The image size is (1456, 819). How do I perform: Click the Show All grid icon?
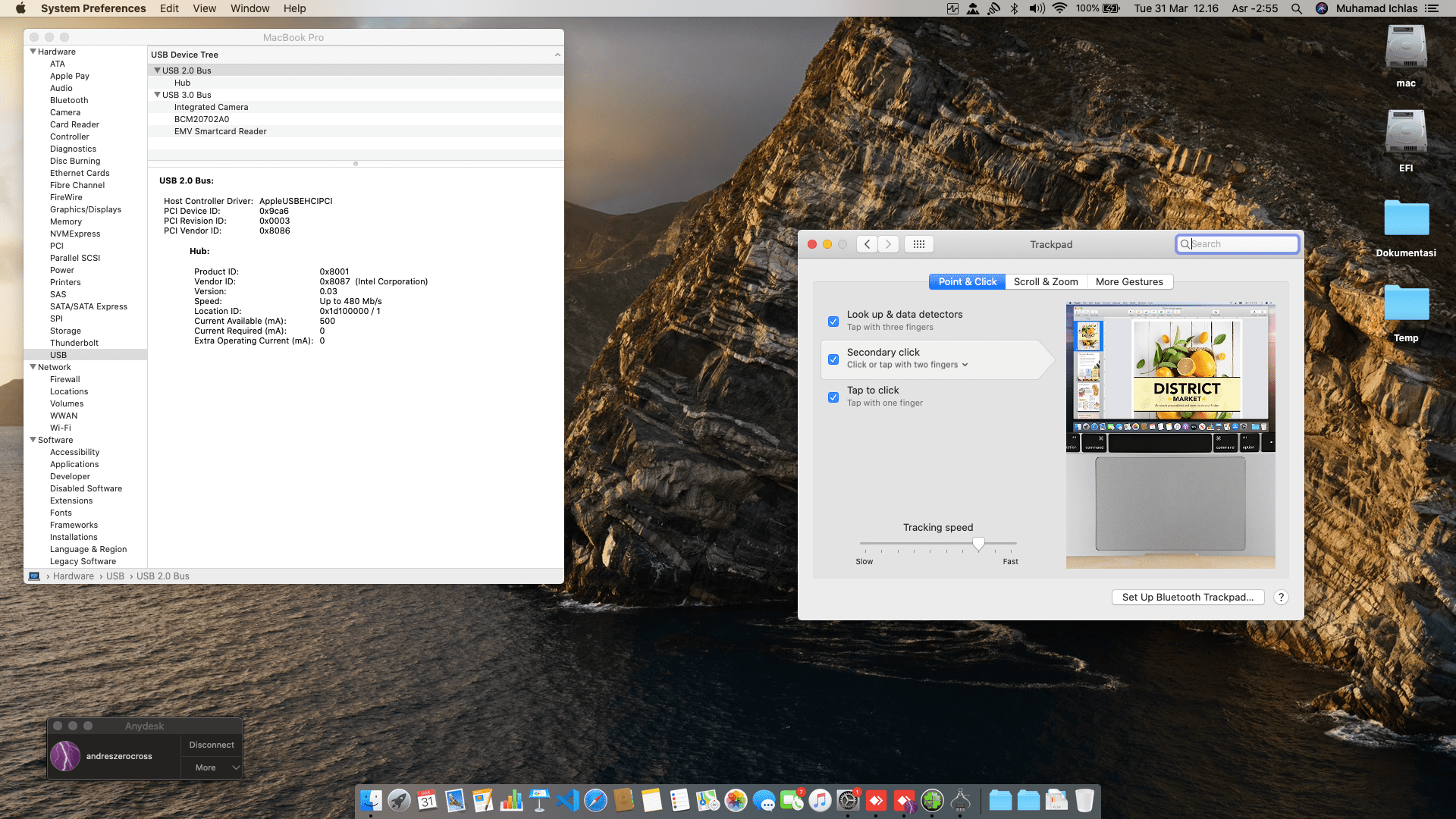point(918,244)
